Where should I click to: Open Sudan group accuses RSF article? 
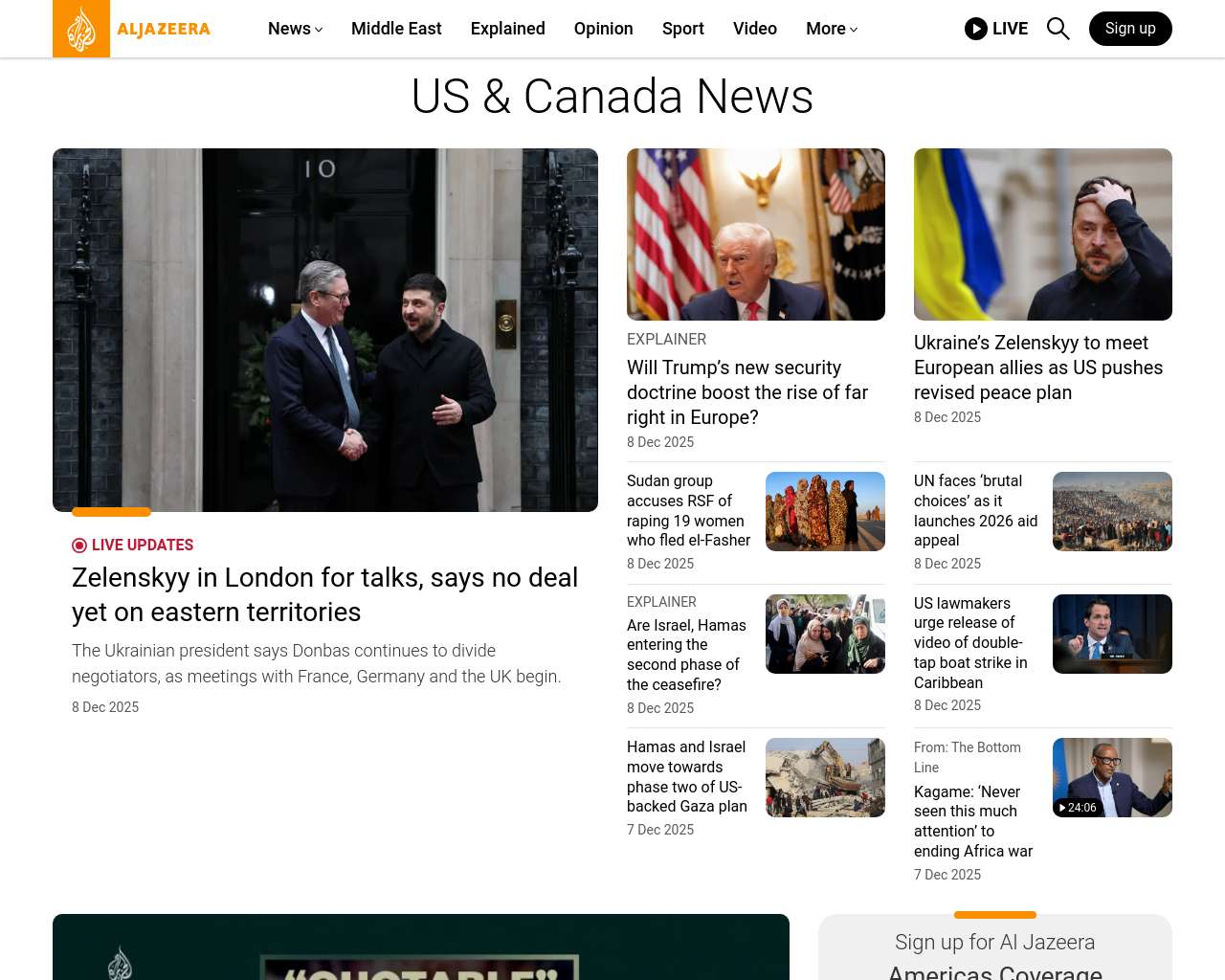[x=689, y=511]
